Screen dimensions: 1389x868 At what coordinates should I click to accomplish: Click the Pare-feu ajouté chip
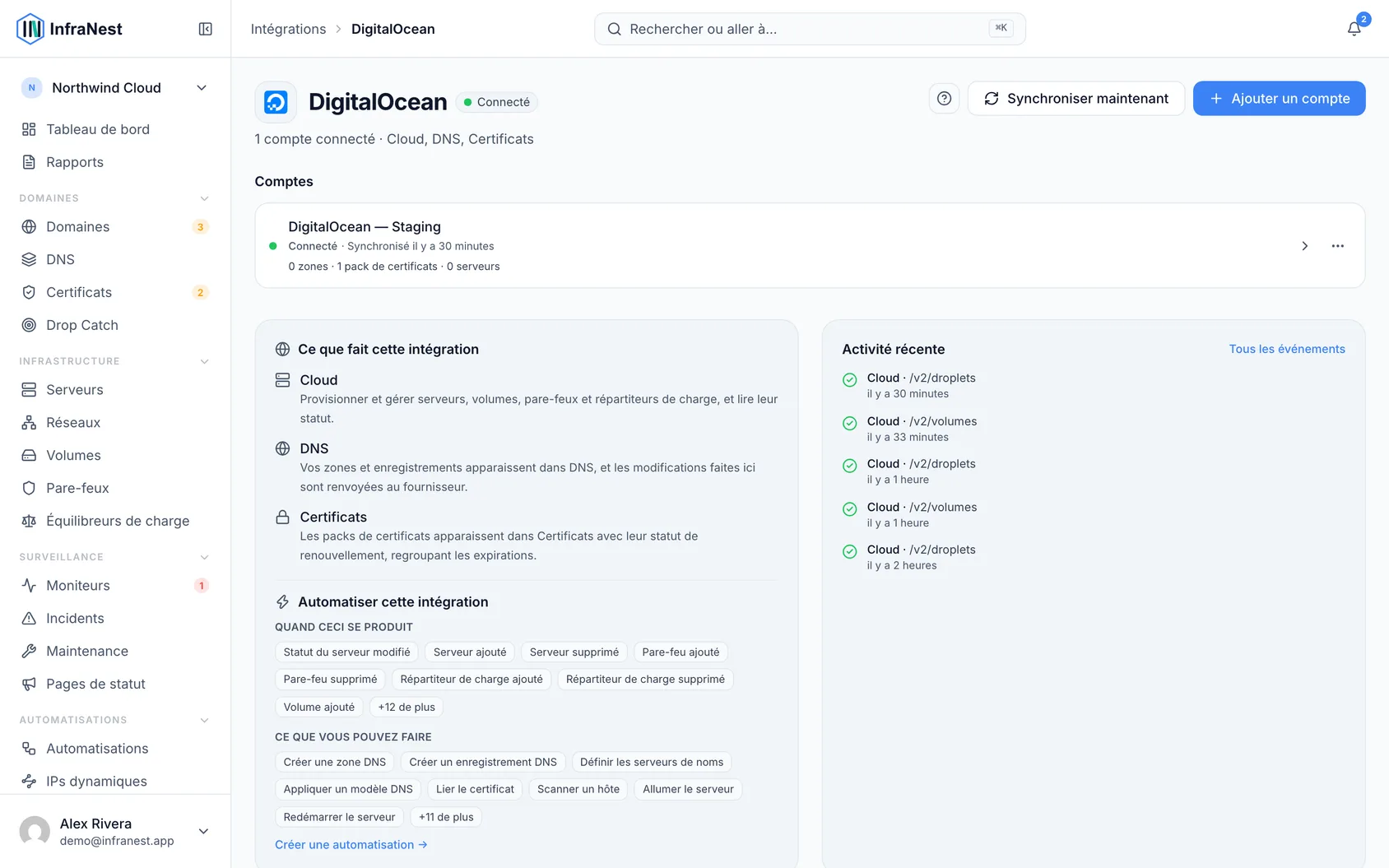(x=681, y=652)
